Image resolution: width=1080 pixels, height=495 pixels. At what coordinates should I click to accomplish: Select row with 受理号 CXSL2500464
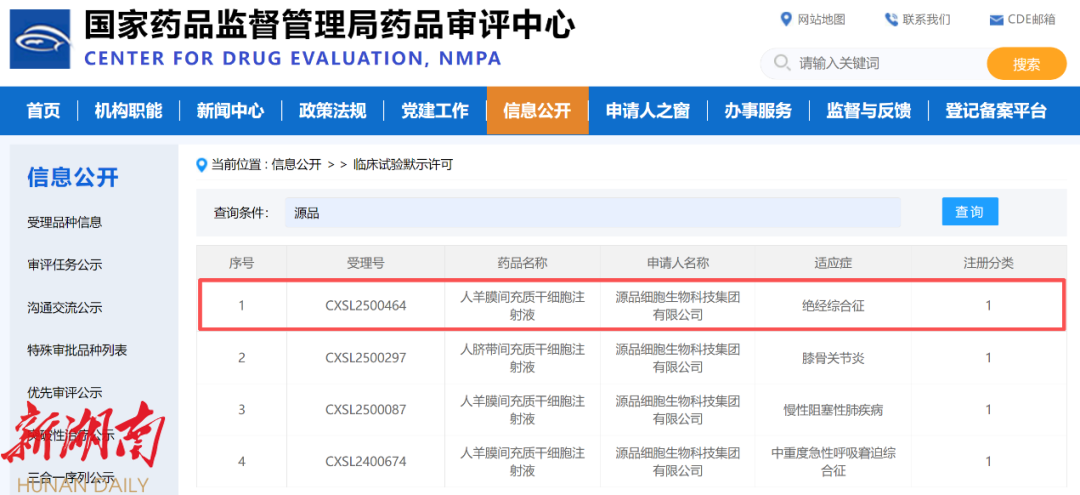point(366,306)
